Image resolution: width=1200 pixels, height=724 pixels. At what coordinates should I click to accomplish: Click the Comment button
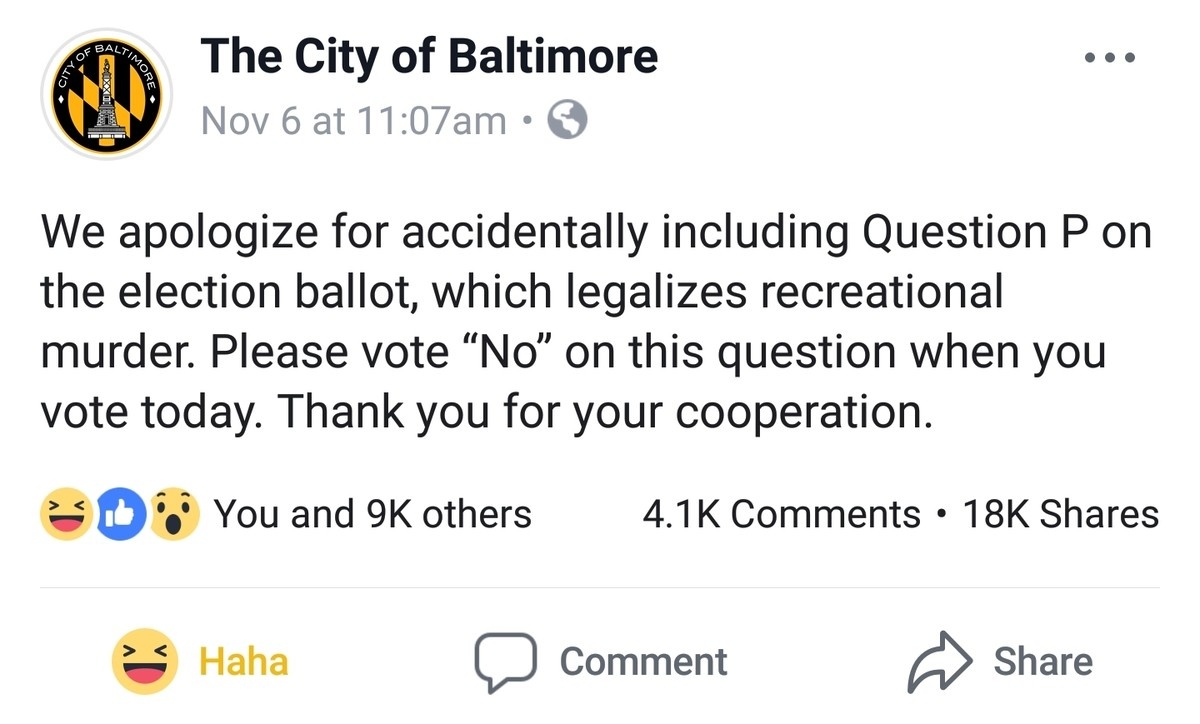click(x=600, y=661)
